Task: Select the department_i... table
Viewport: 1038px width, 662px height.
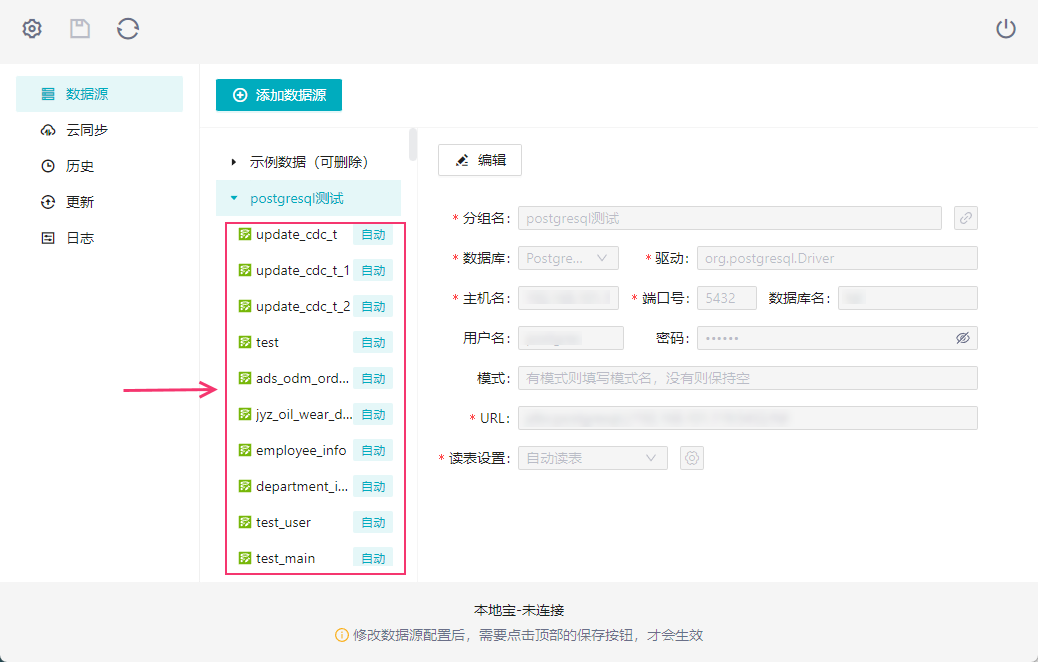Action: click(302, 487)
